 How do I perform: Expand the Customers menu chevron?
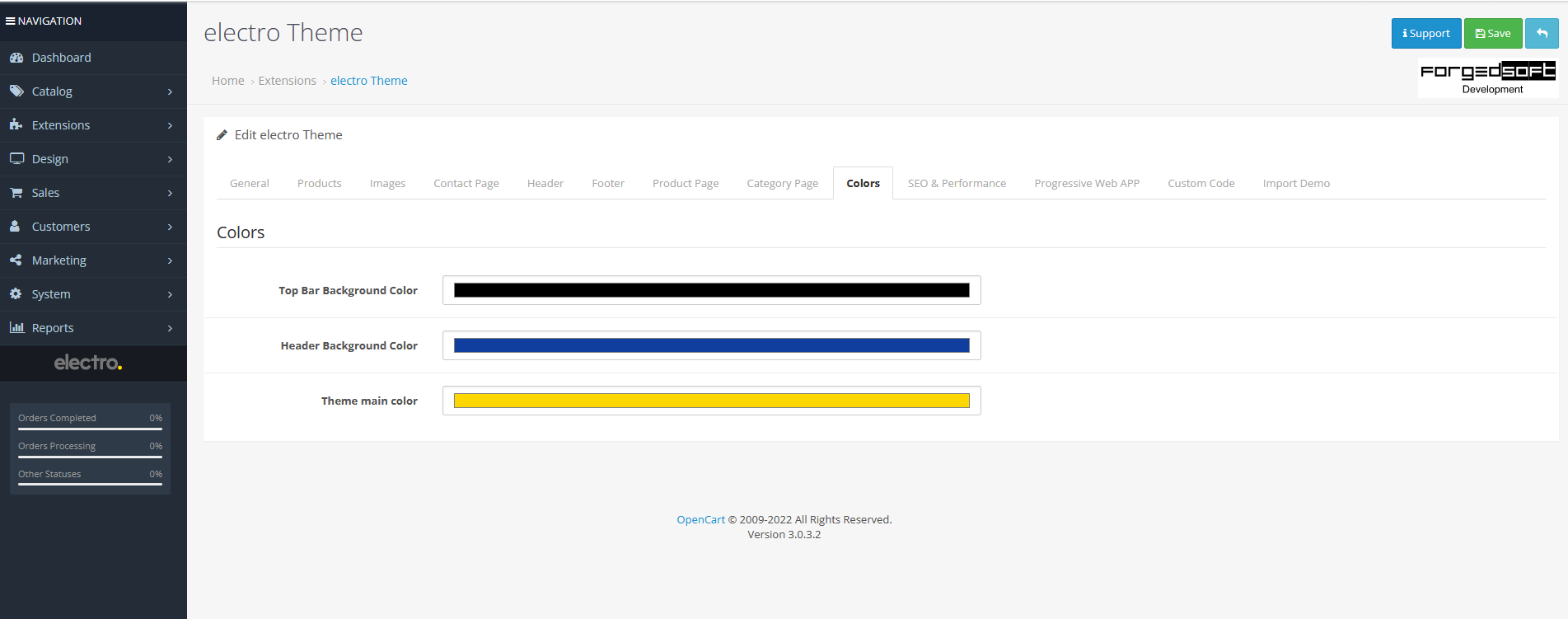pos(170,227)
